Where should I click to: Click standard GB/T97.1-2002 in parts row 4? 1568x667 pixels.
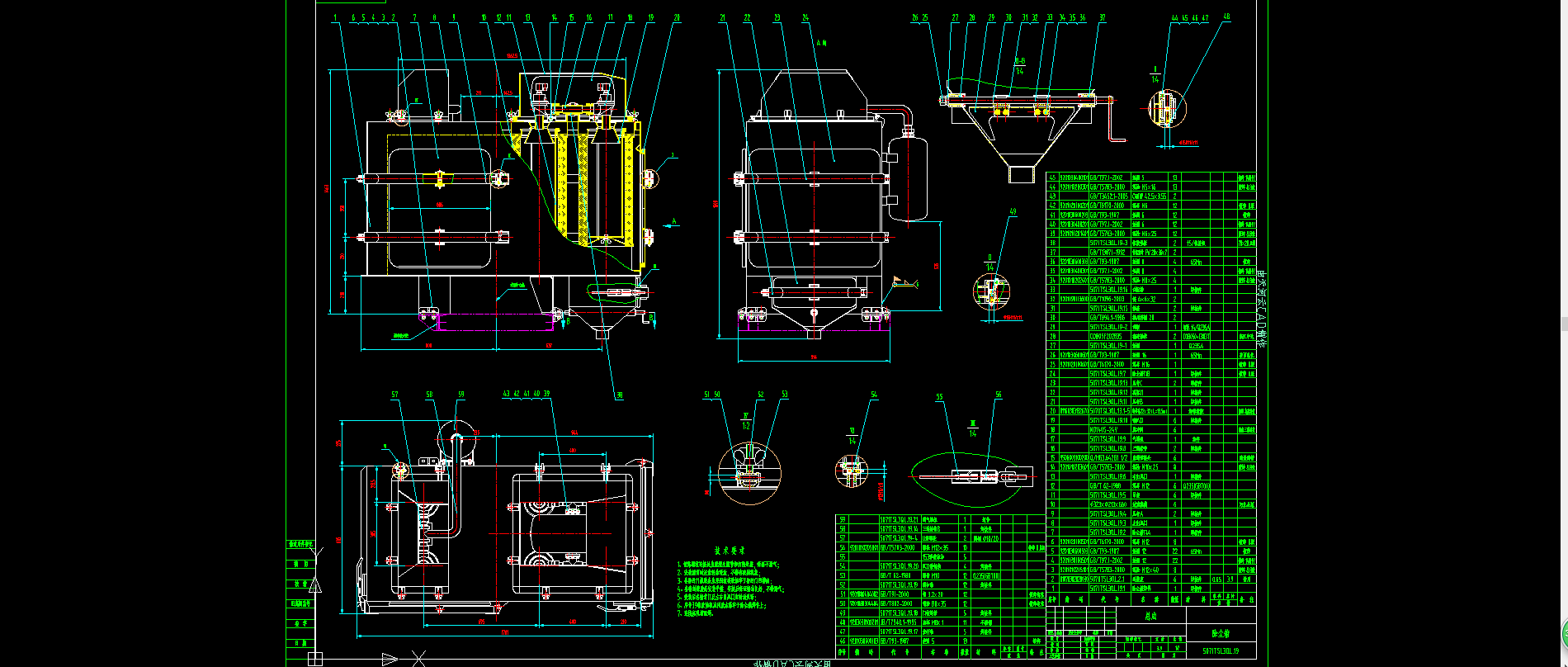[1108, 561]
